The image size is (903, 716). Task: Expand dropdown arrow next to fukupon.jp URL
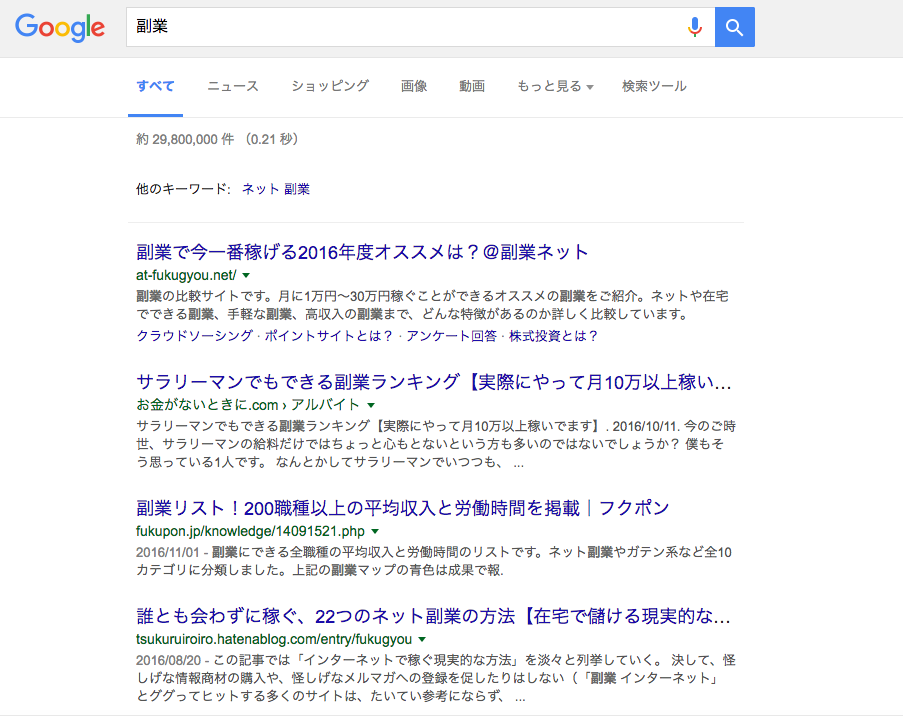coord(375,531)
